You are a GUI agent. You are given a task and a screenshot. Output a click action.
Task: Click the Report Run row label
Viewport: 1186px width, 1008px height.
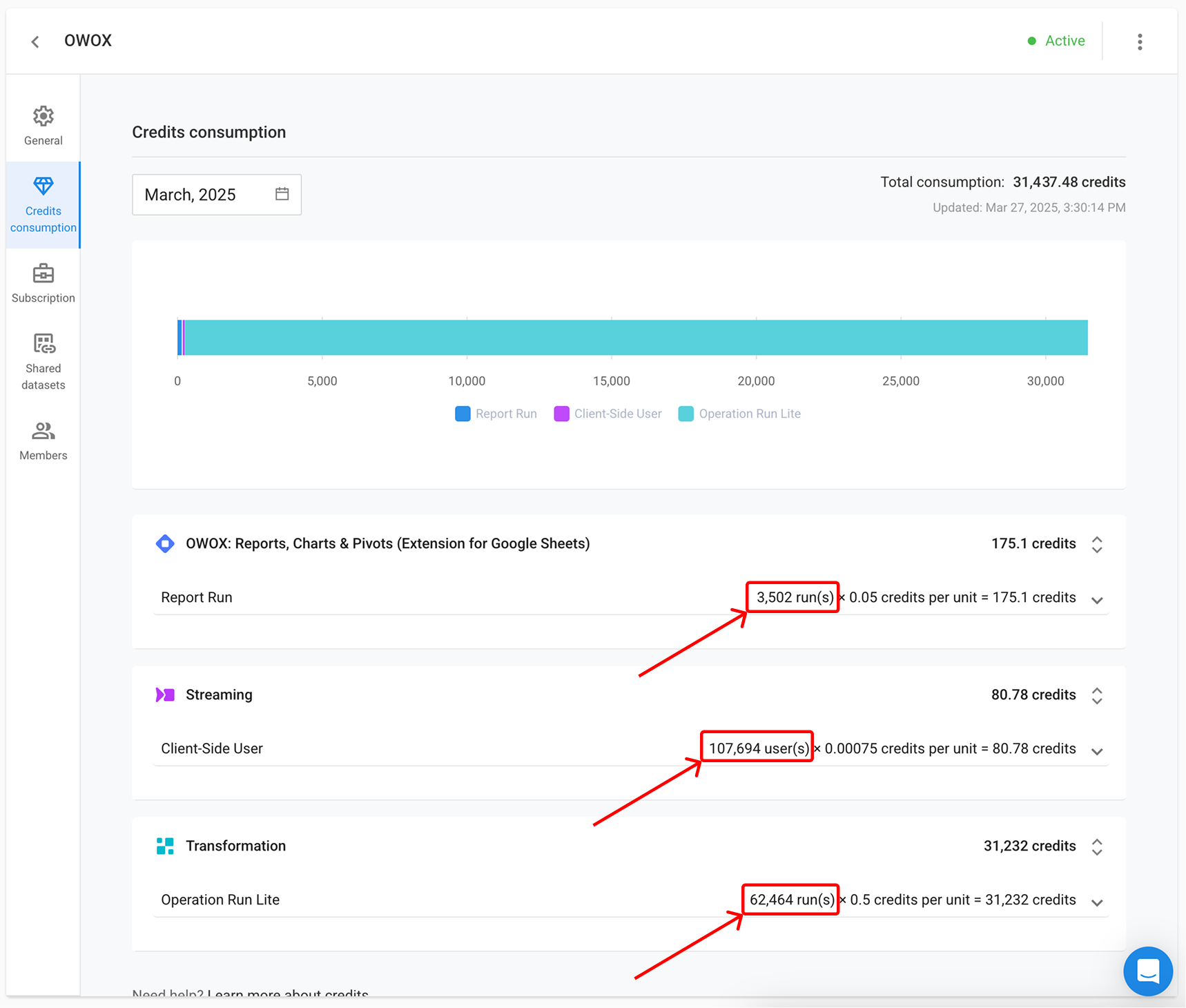coord(197,597)
